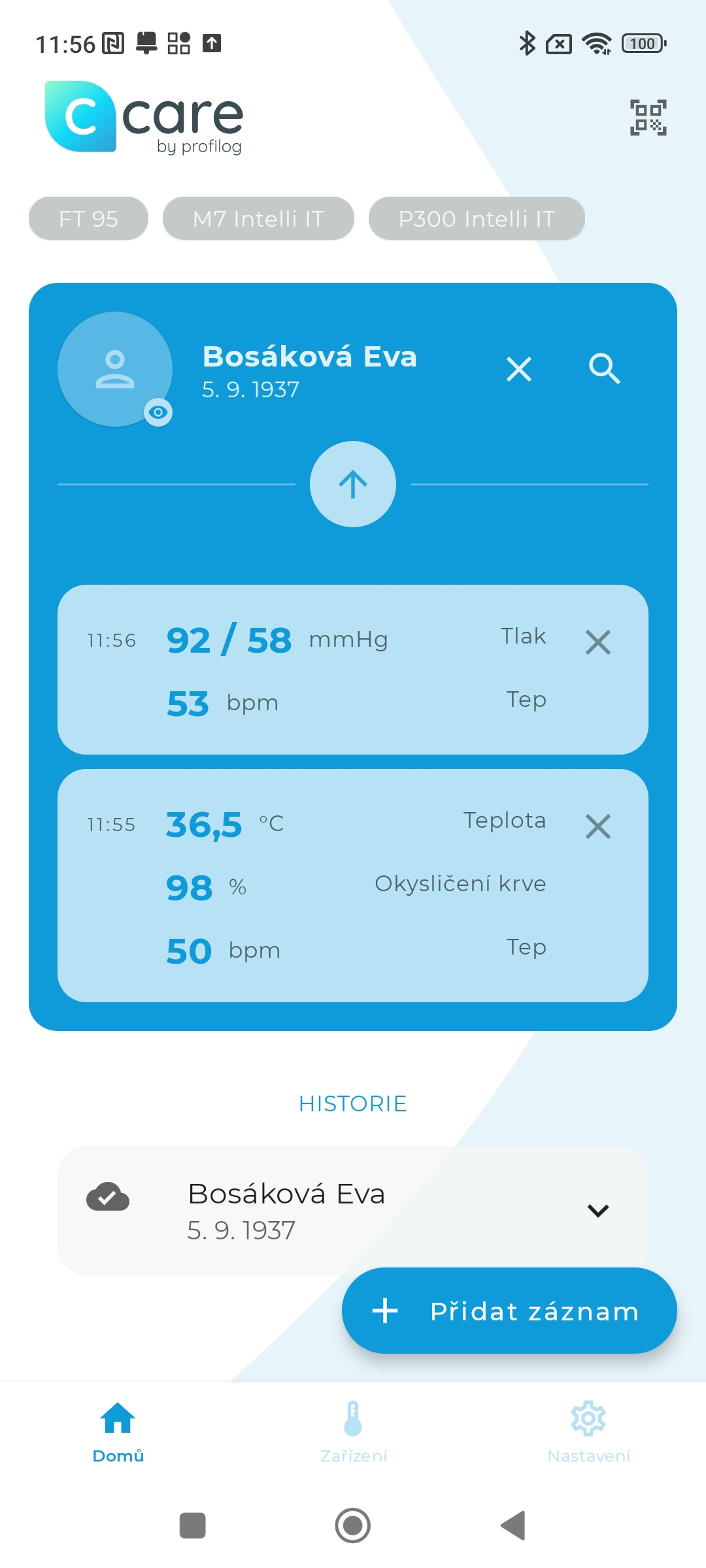The image size is (706, 1568).
Task: Select the FT 95 device chip
Action: click(x=88, y=219)
